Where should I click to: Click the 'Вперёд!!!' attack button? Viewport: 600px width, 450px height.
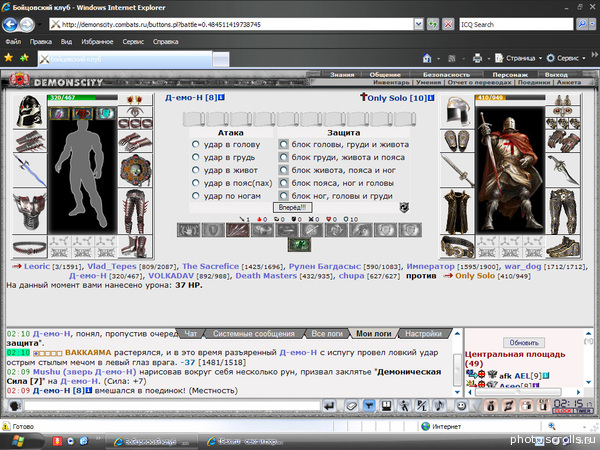point(292,207)
